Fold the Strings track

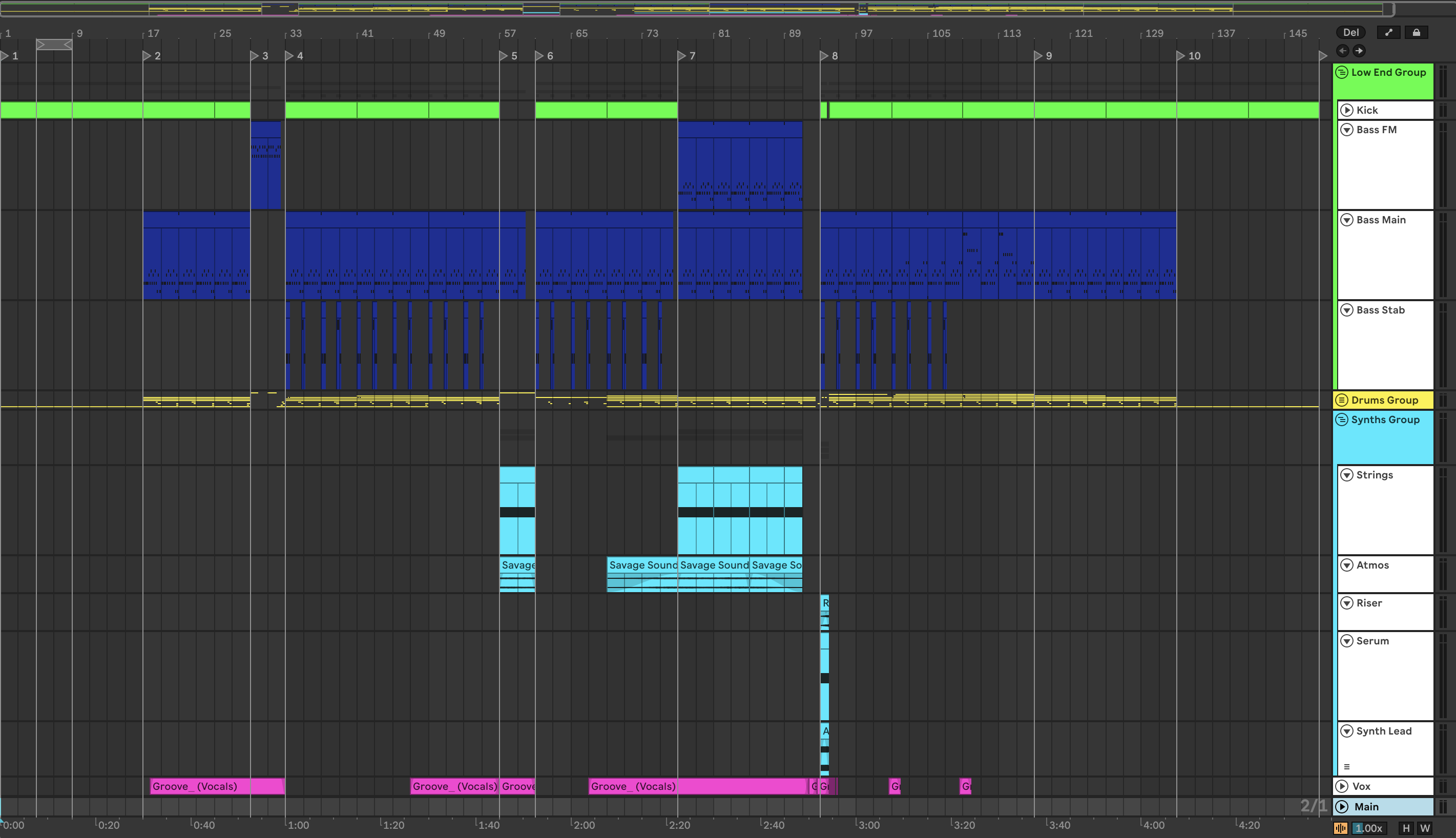pyautogui.click(x=1347, y=475)
